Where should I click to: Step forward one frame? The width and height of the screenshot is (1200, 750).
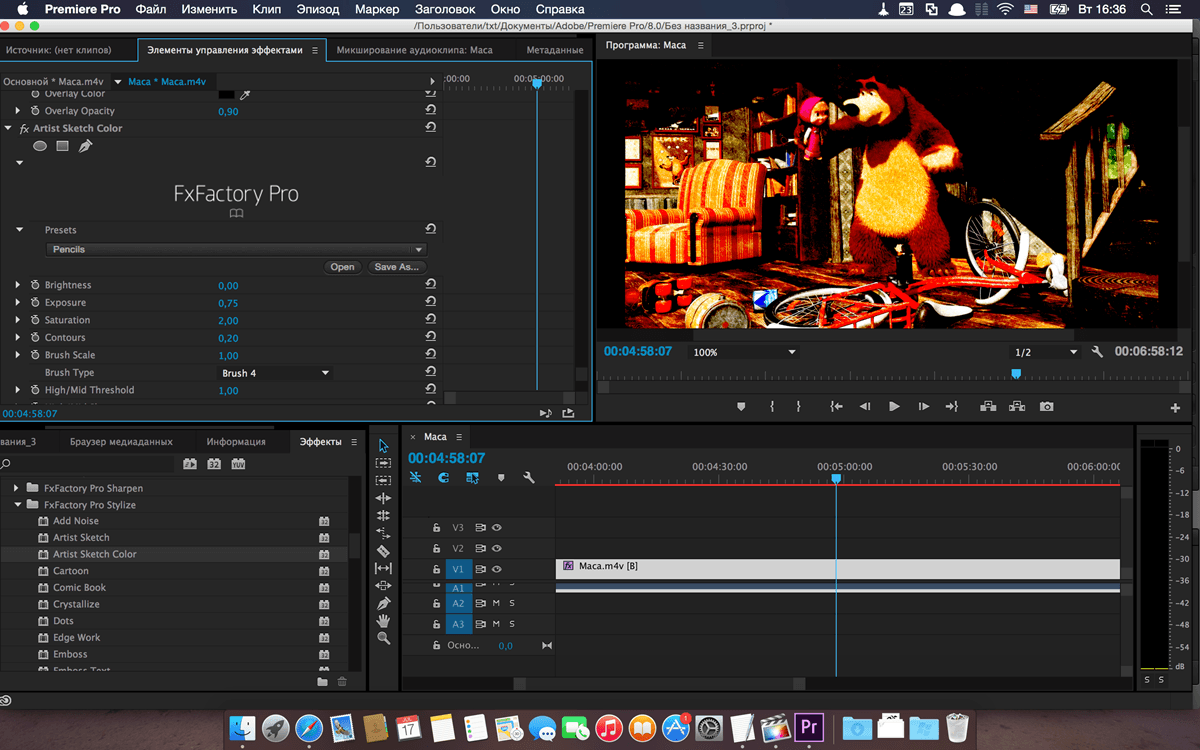[923, 407]
